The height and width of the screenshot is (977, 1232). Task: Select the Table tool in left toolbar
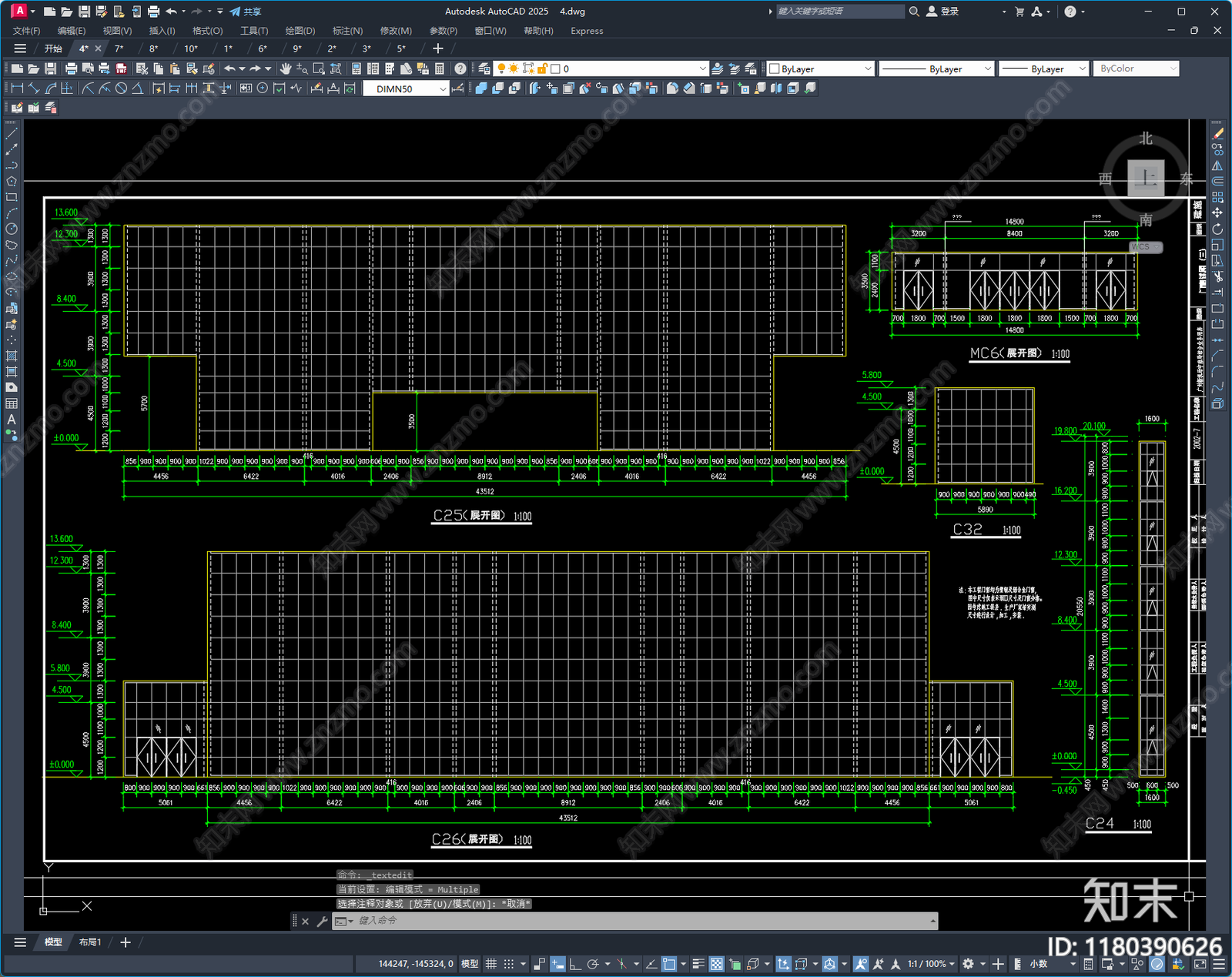coord(11,403)
